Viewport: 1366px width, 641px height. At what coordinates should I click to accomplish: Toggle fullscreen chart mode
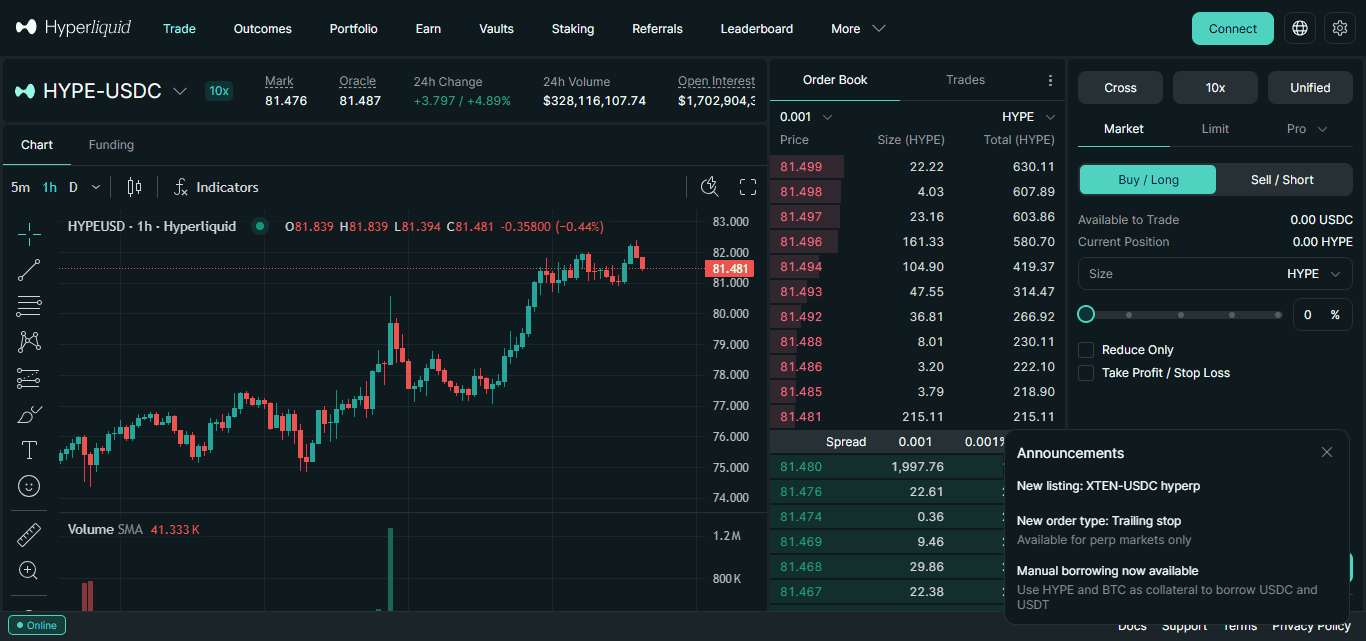748,187
